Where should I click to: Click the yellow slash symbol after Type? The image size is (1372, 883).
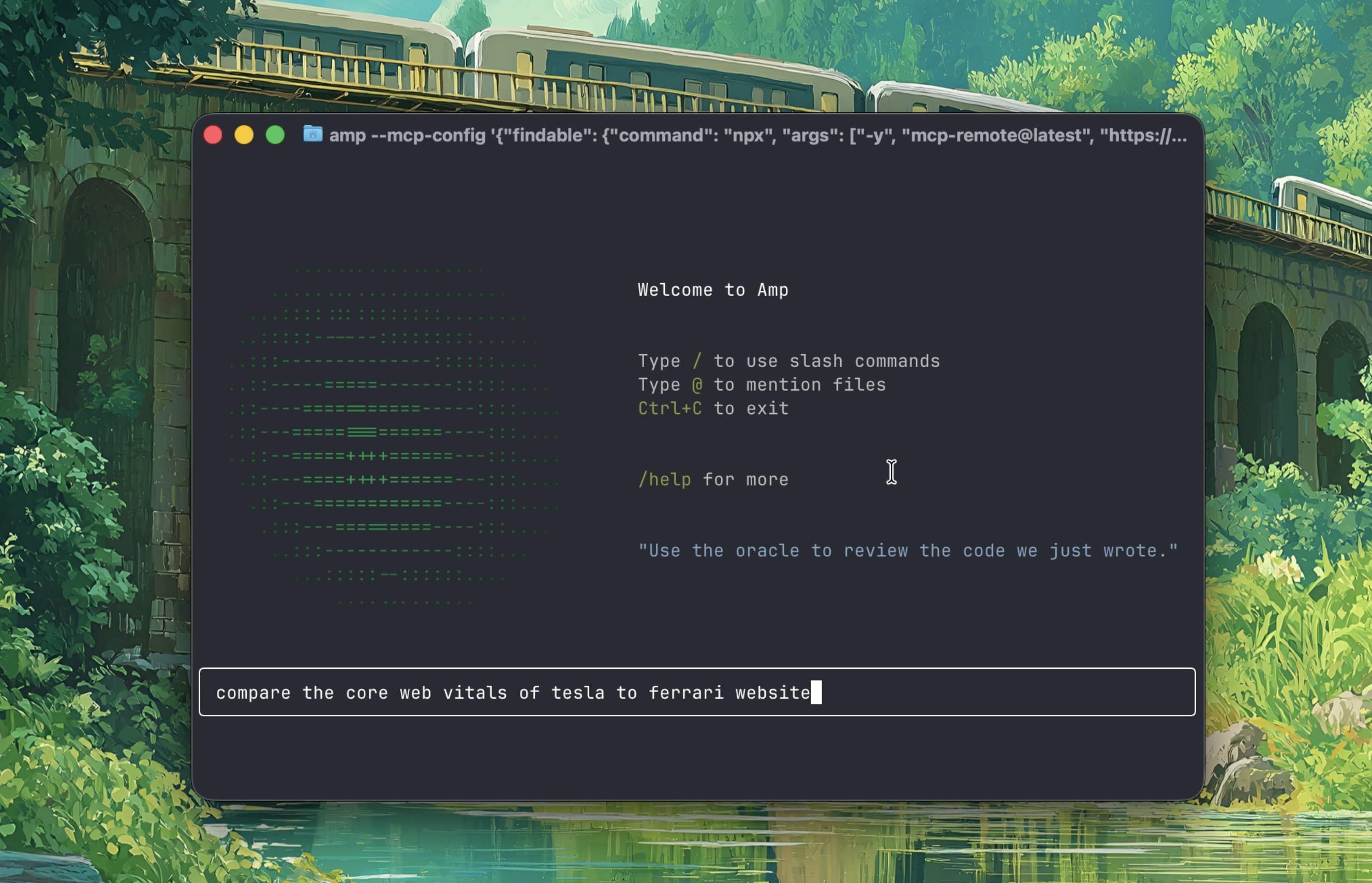(x=697, y=361)
